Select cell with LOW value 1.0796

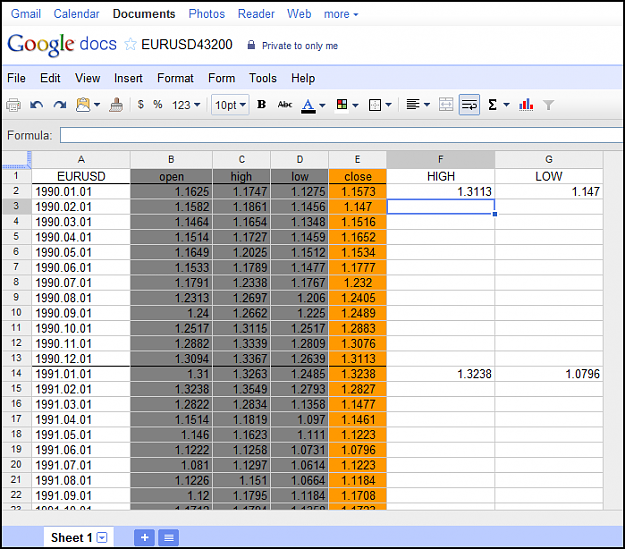(548, 374)
